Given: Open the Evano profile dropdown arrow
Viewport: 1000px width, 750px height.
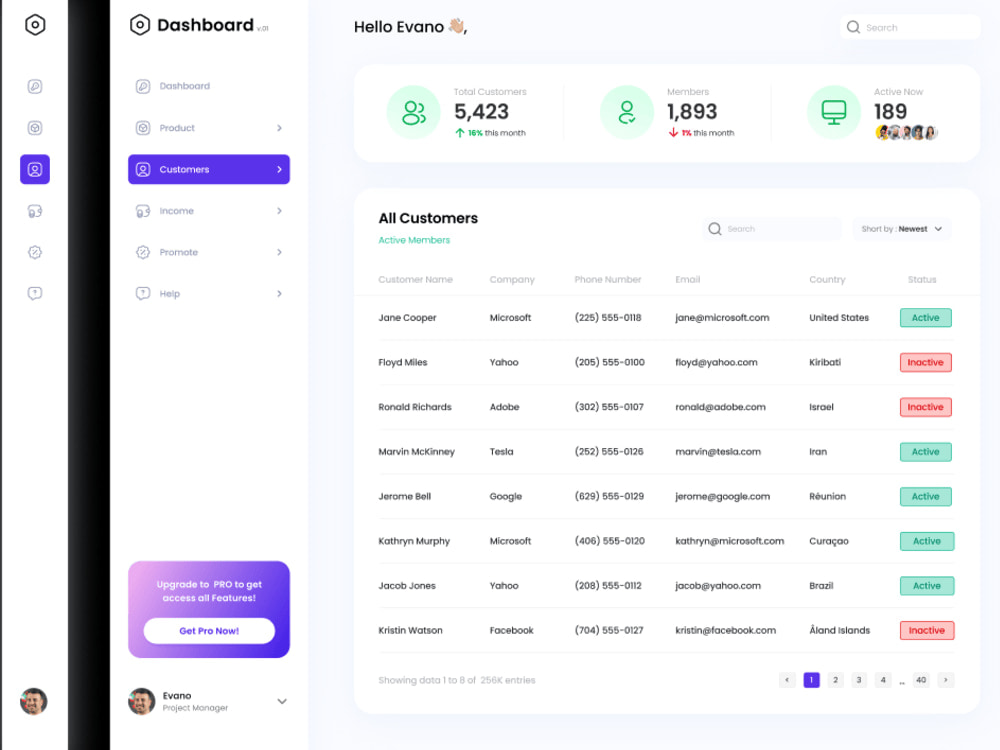Looking at the screenshot, I should point(282,702).
